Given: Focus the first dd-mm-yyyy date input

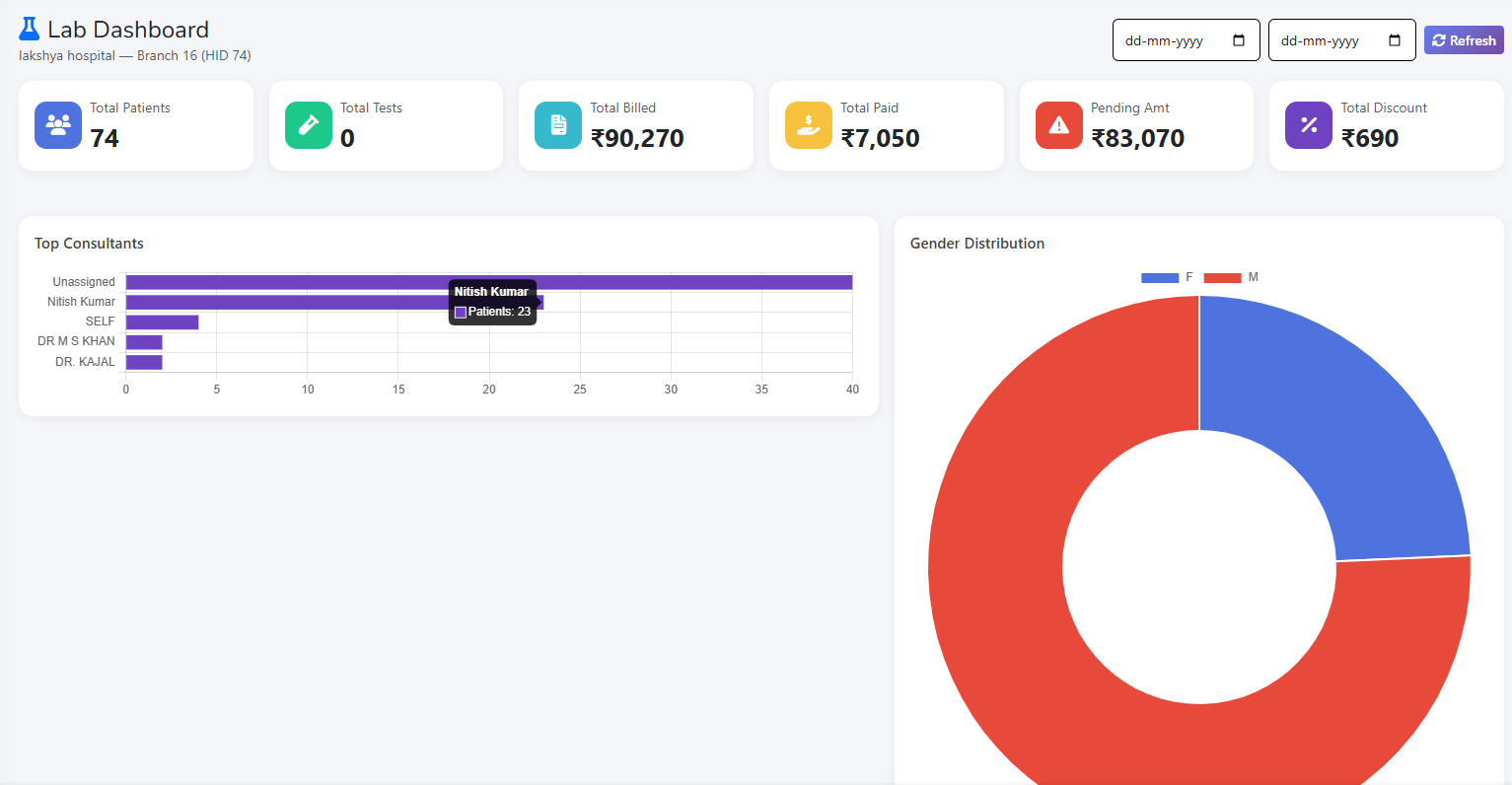Looking at the screenshot, I should click(x=1187, y=40).
